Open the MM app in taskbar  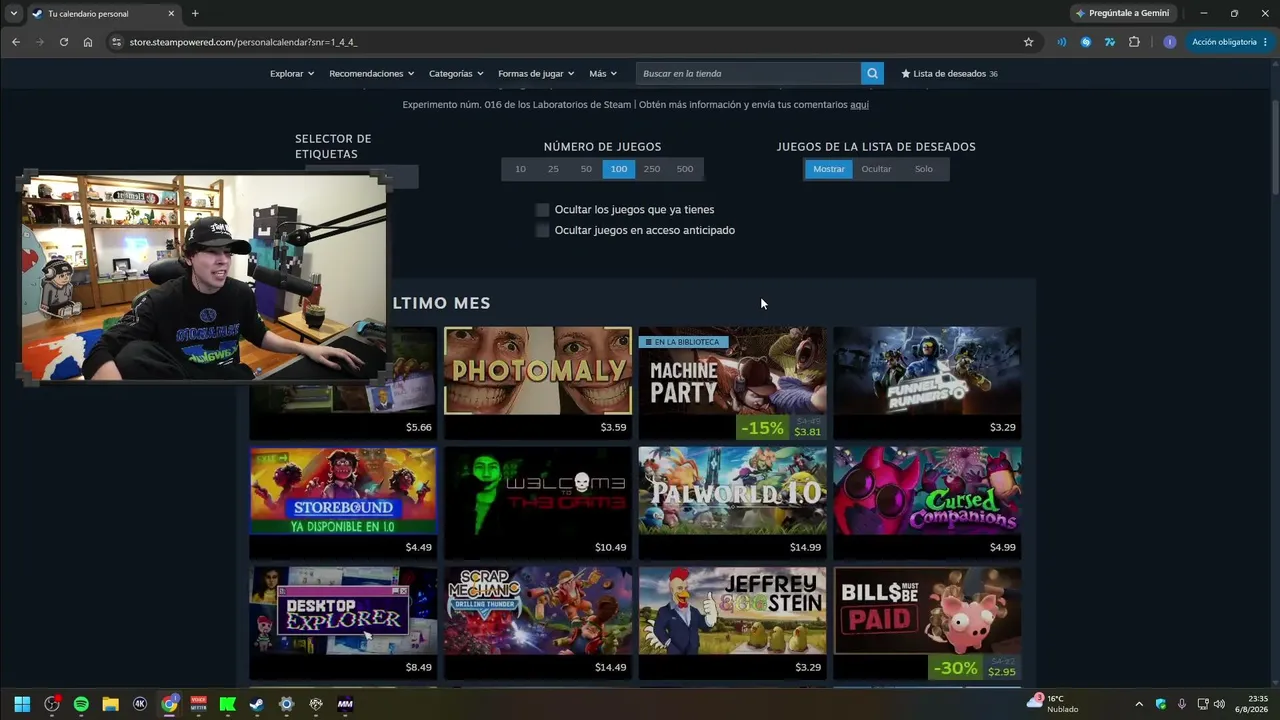pos(345,704)
